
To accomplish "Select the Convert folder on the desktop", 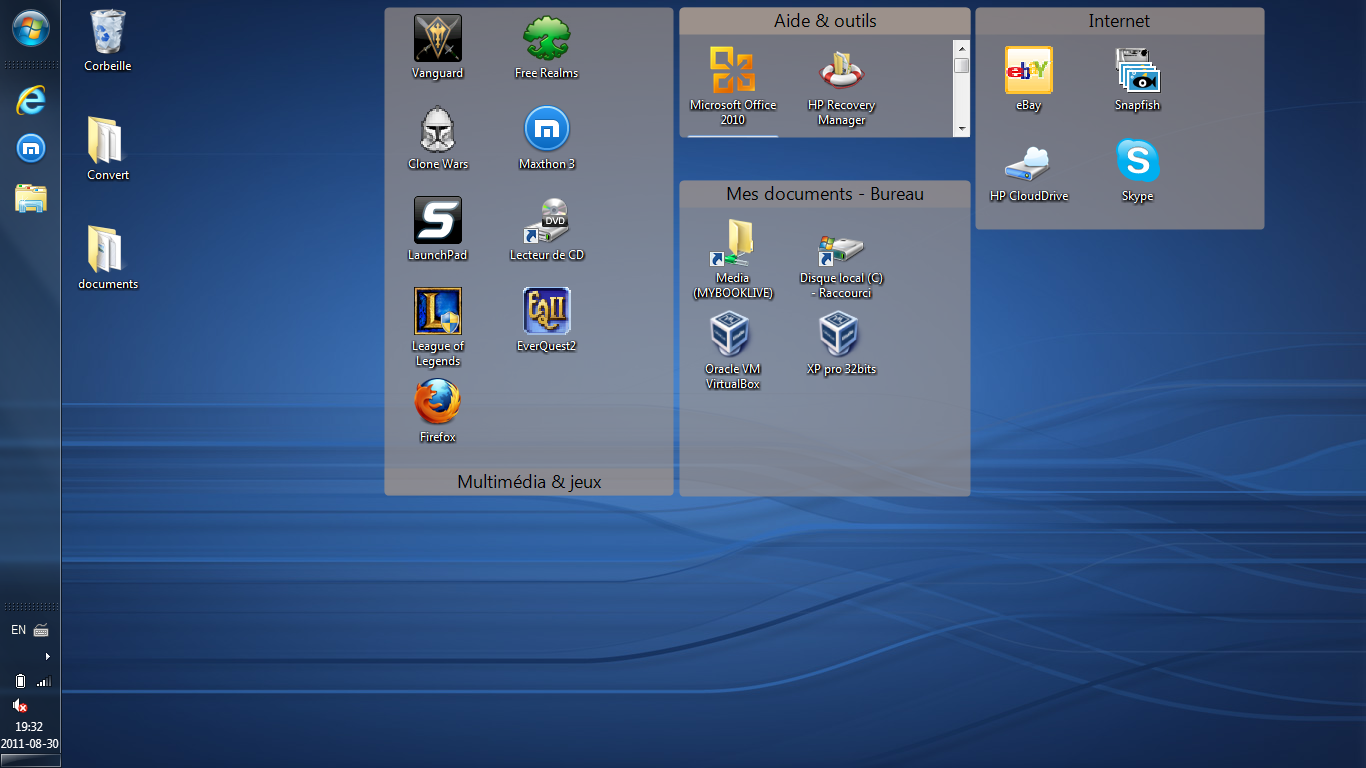I will coord(108,149).
